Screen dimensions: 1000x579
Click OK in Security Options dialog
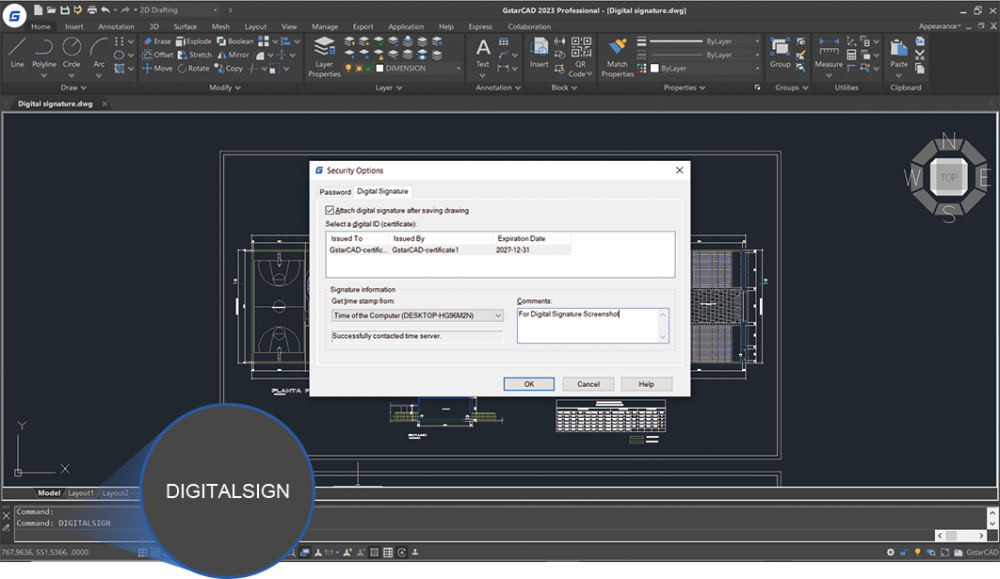point(529,384)
